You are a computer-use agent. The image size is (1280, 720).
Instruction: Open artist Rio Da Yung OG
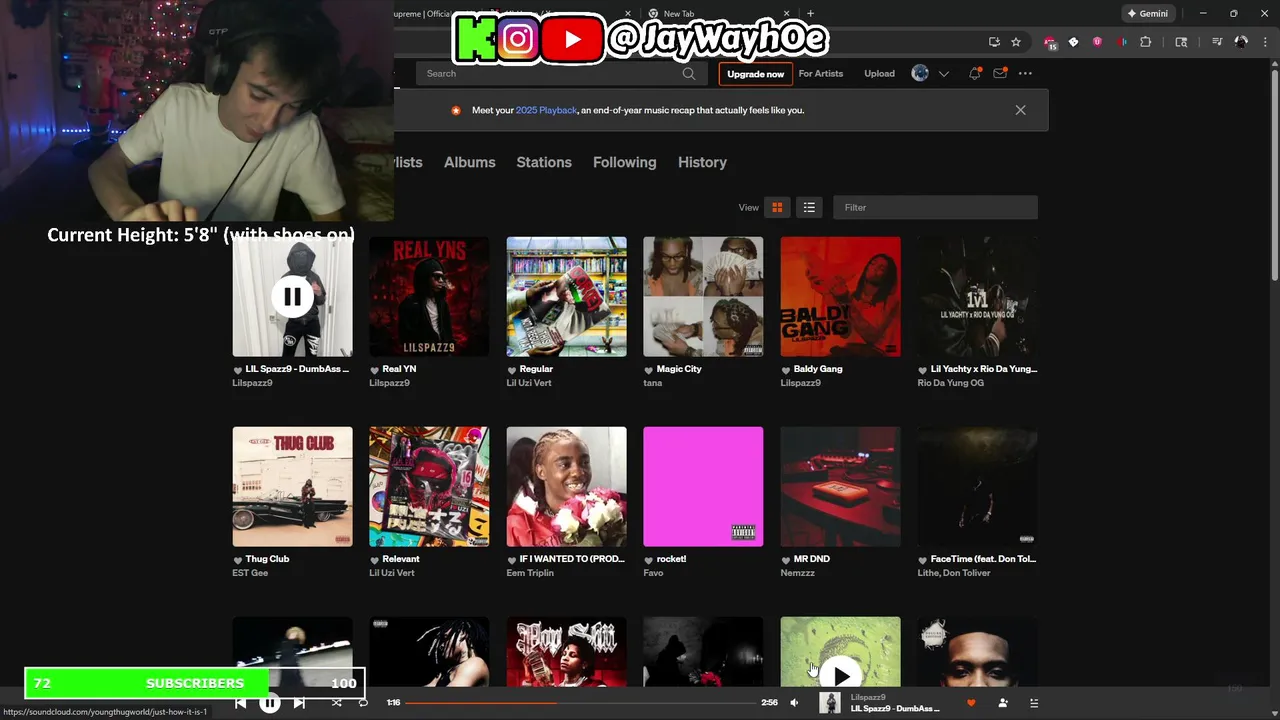point(951,383)
